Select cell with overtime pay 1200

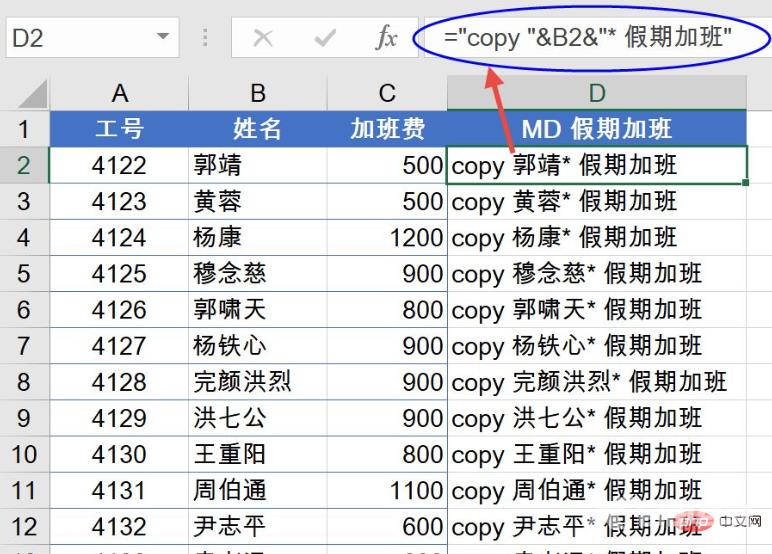387,237
